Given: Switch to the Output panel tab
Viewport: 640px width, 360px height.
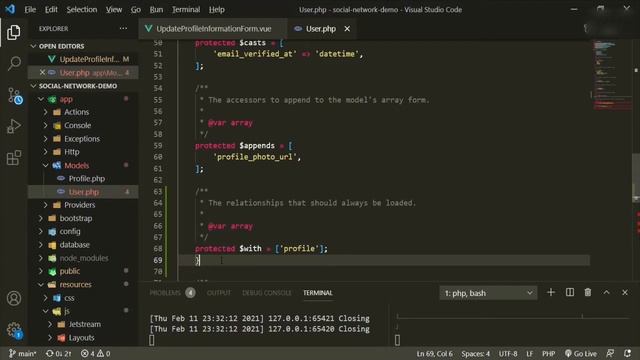Looking at the screenshot, I should point(219,293).
